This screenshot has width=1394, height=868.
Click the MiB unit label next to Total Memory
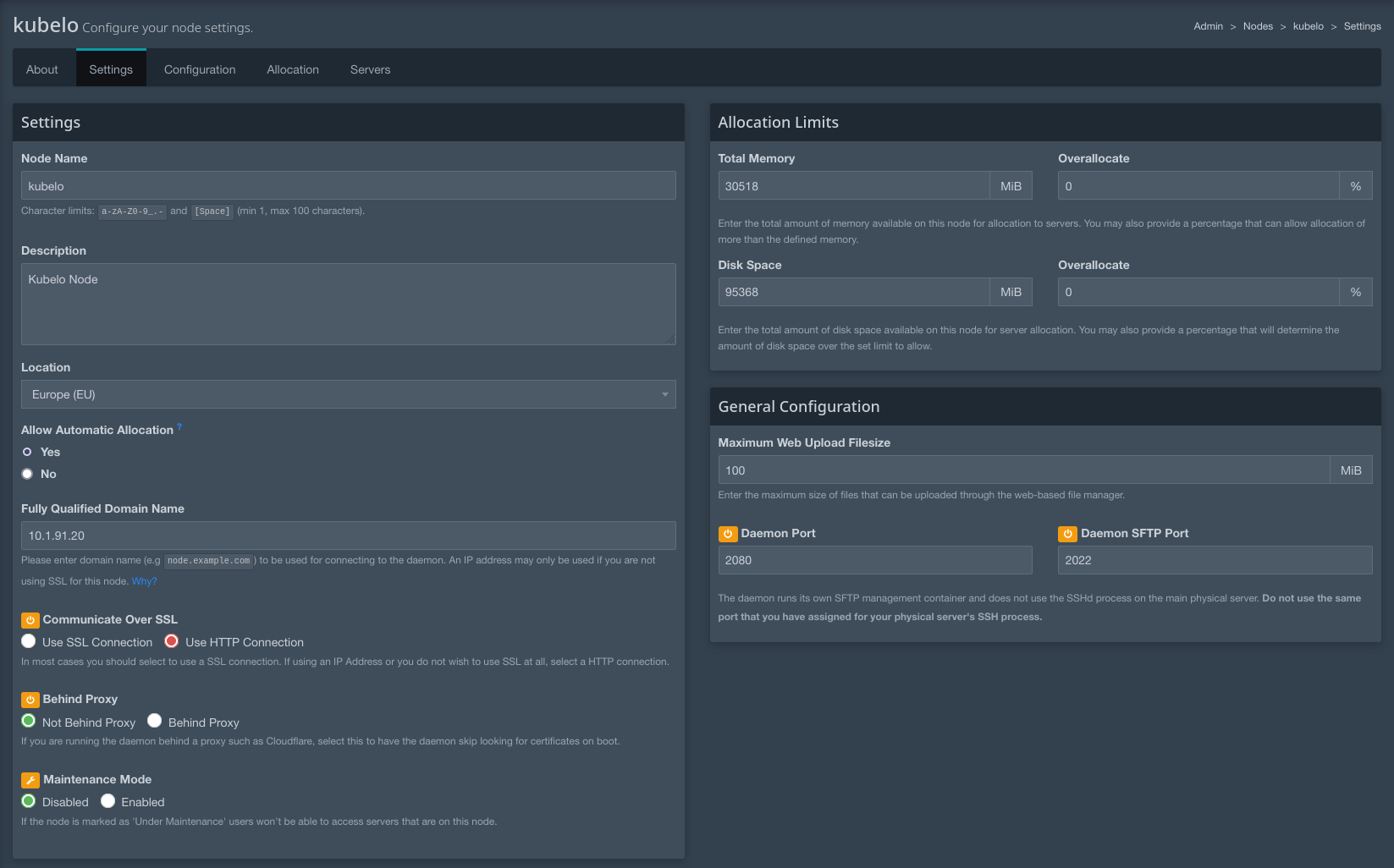tap(1011, 185)
